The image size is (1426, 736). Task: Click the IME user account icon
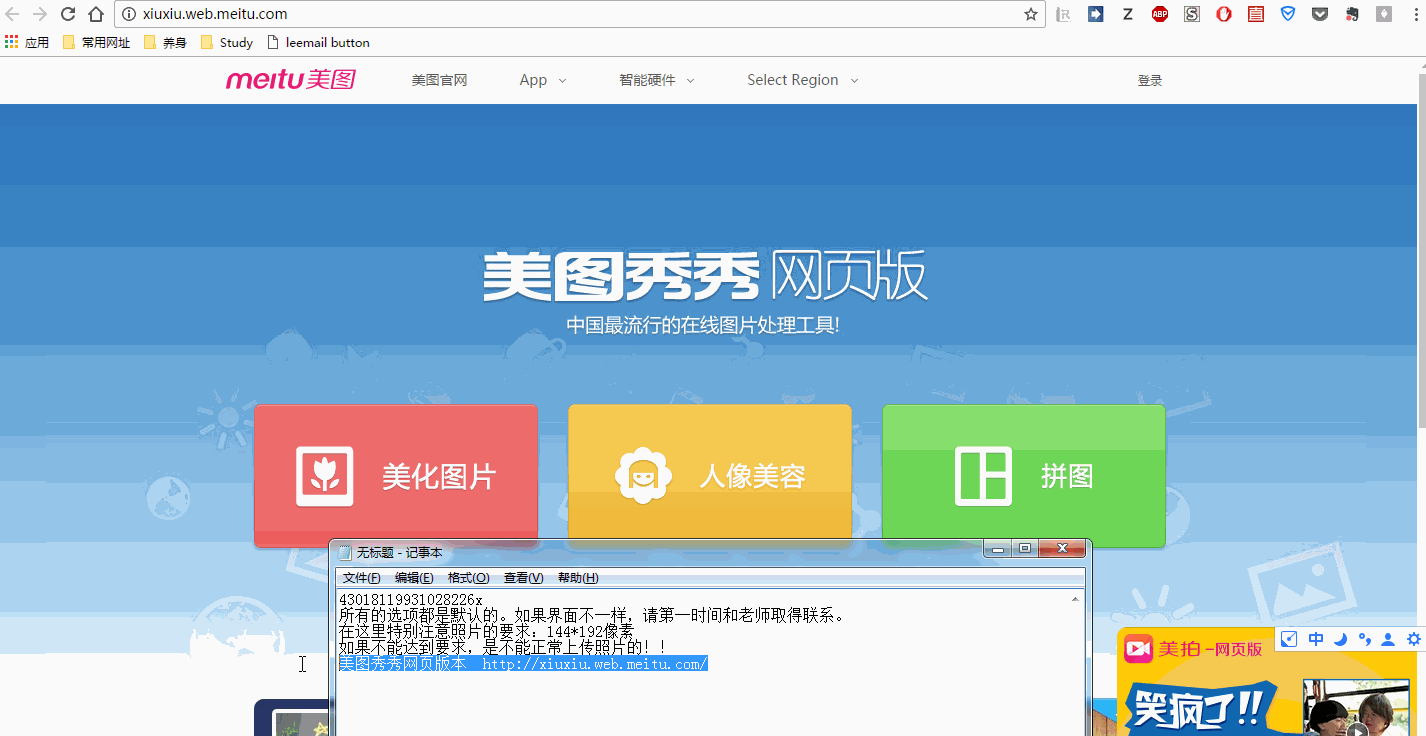click(x=1389, y=639)
